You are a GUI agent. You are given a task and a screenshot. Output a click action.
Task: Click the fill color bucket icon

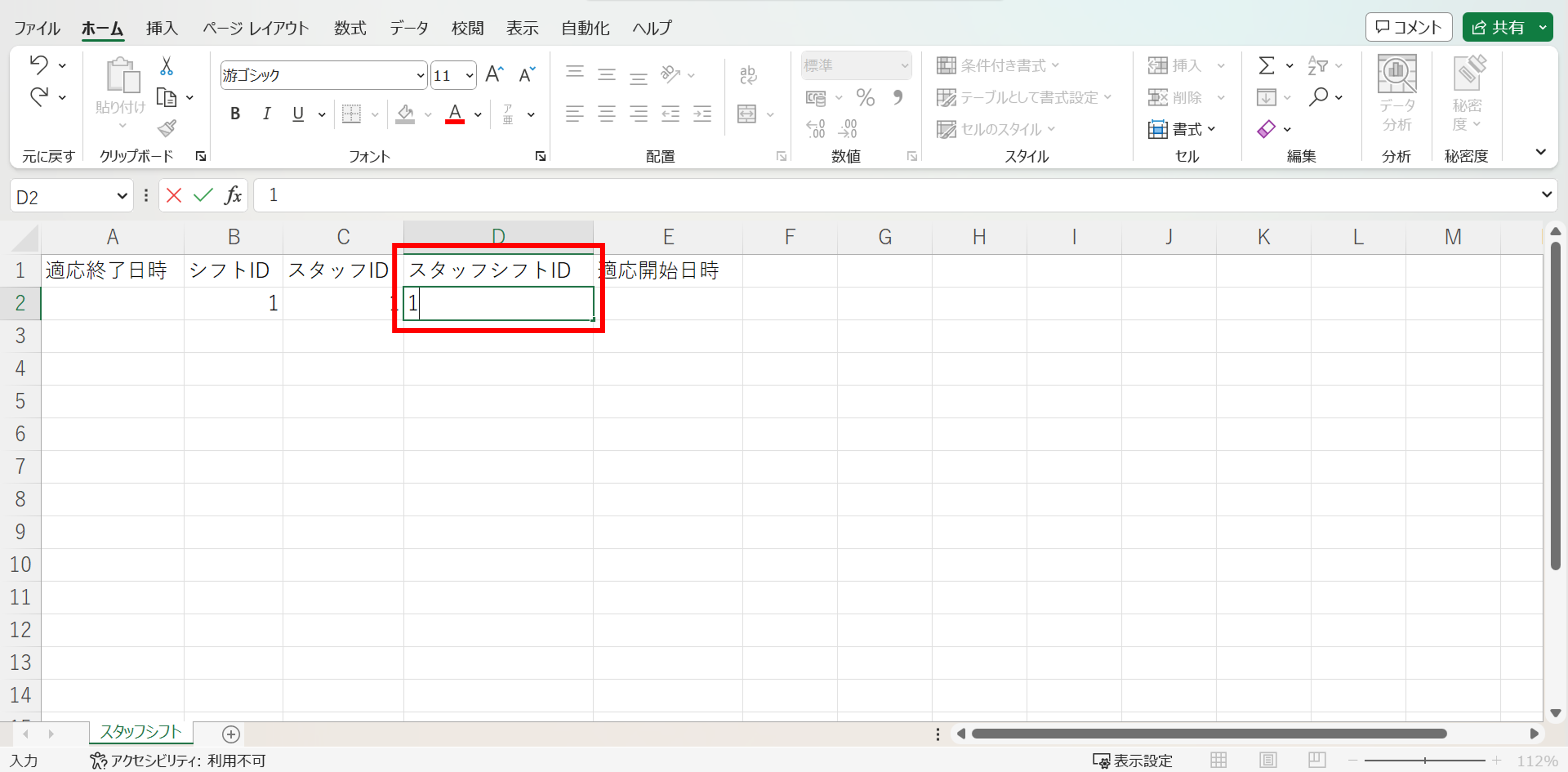405,114
